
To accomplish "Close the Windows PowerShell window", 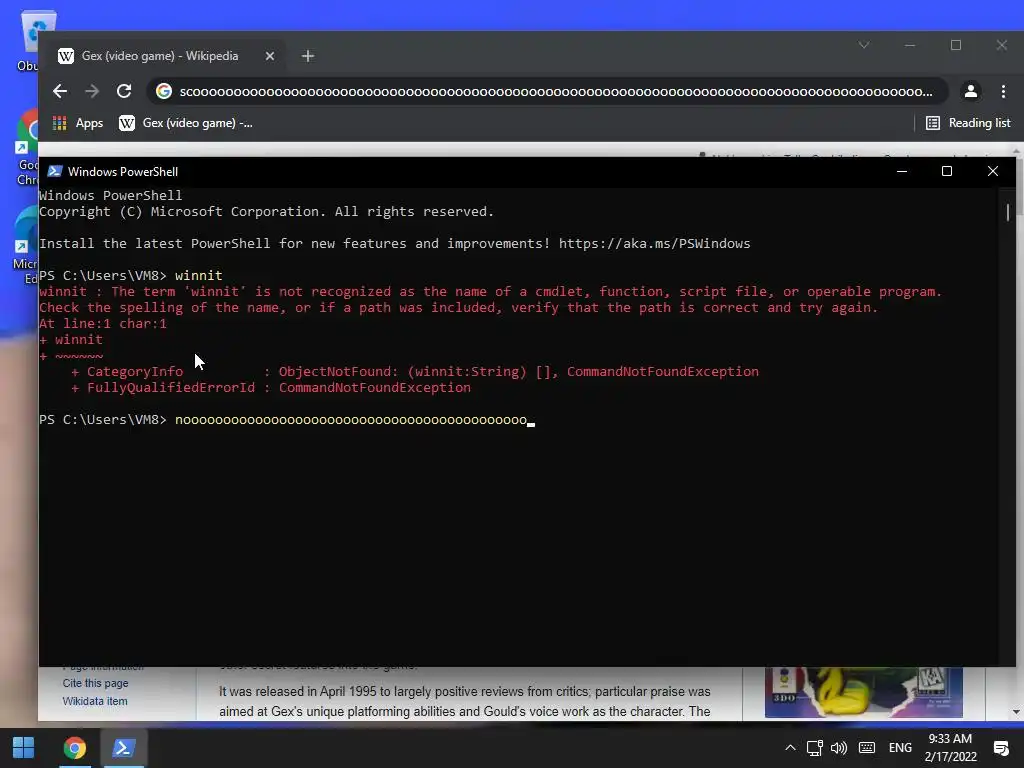I will click(x=993, y=171).
